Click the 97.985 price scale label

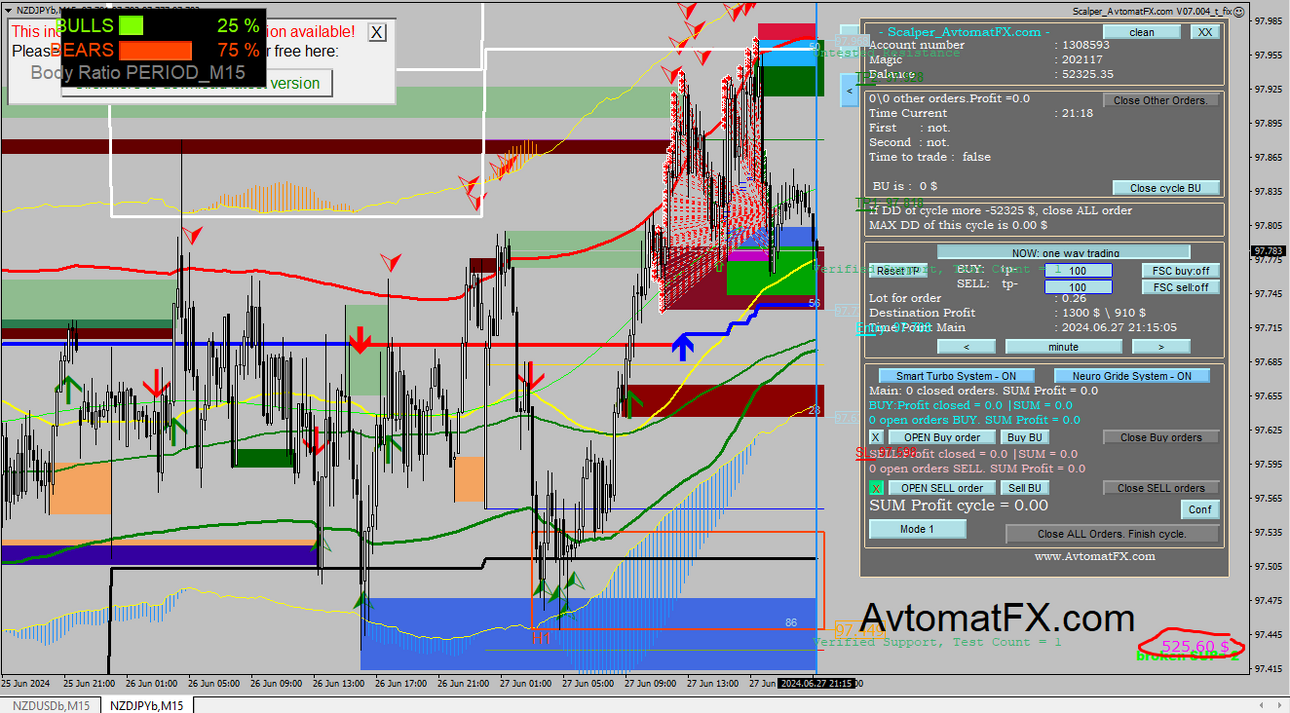[x=1268, y=21]
